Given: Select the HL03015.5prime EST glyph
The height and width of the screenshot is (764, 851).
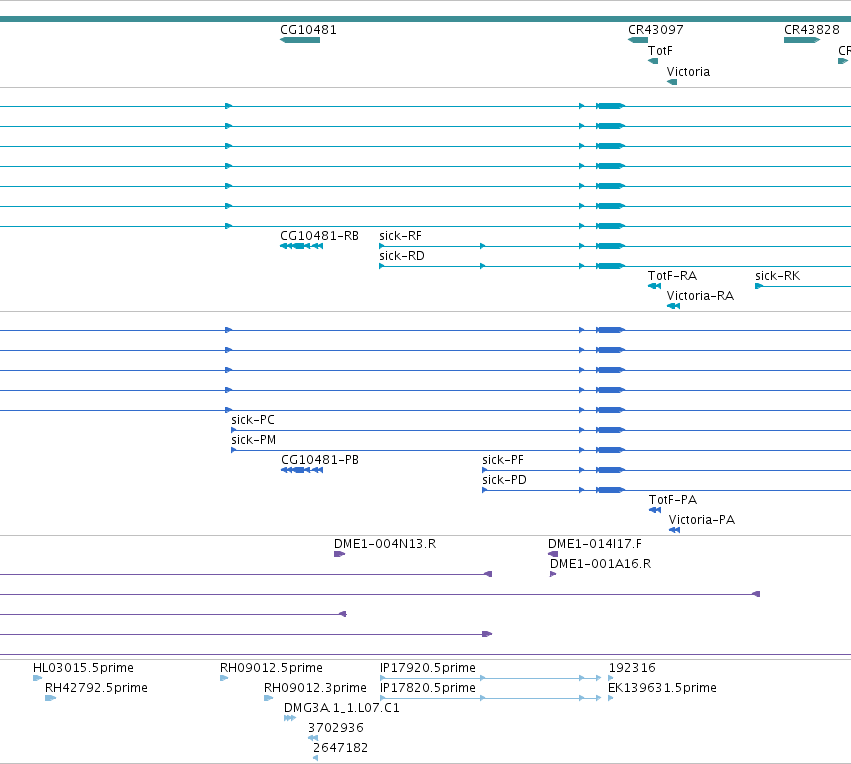Looking at the screenshot, I should (x=37, y=678).
